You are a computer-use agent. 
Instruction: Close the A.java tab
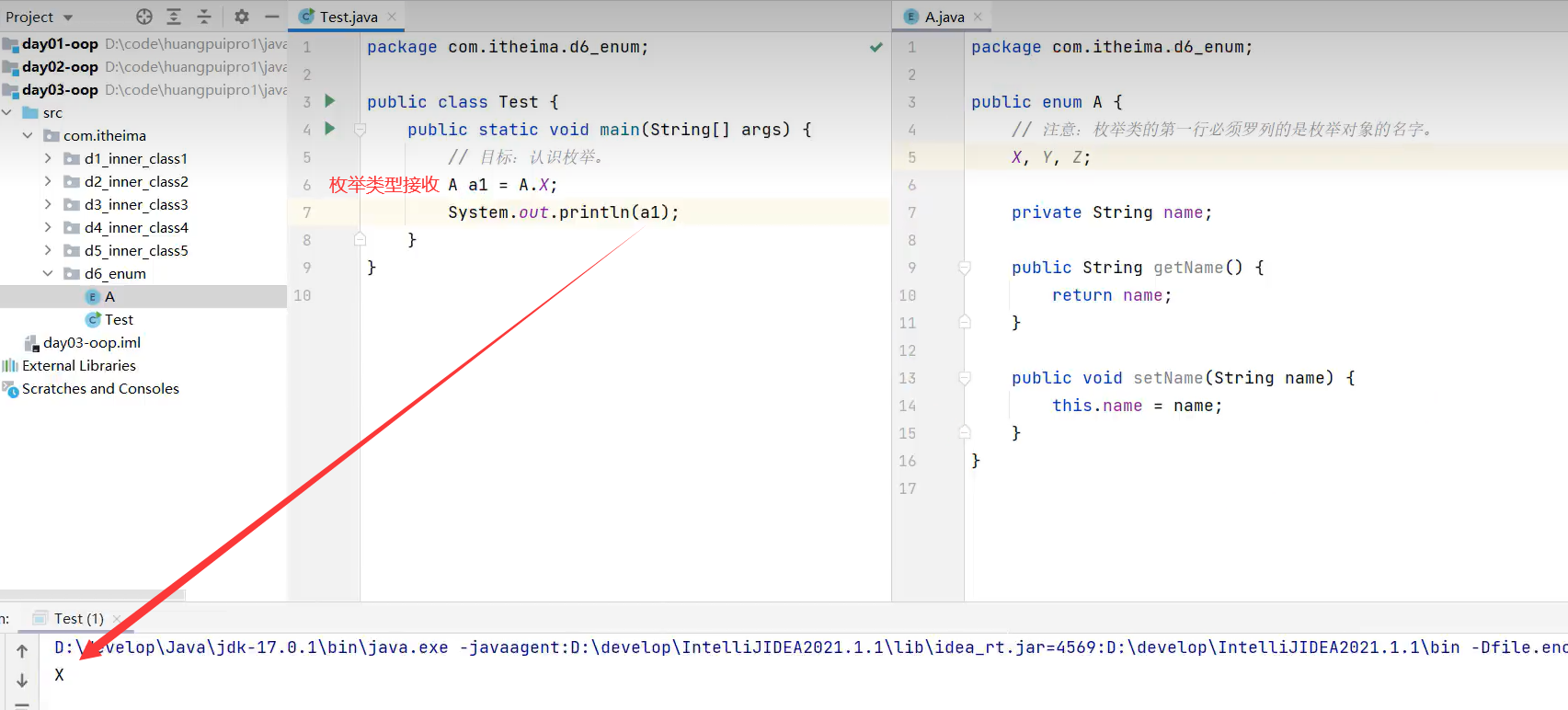click(978, 17)
